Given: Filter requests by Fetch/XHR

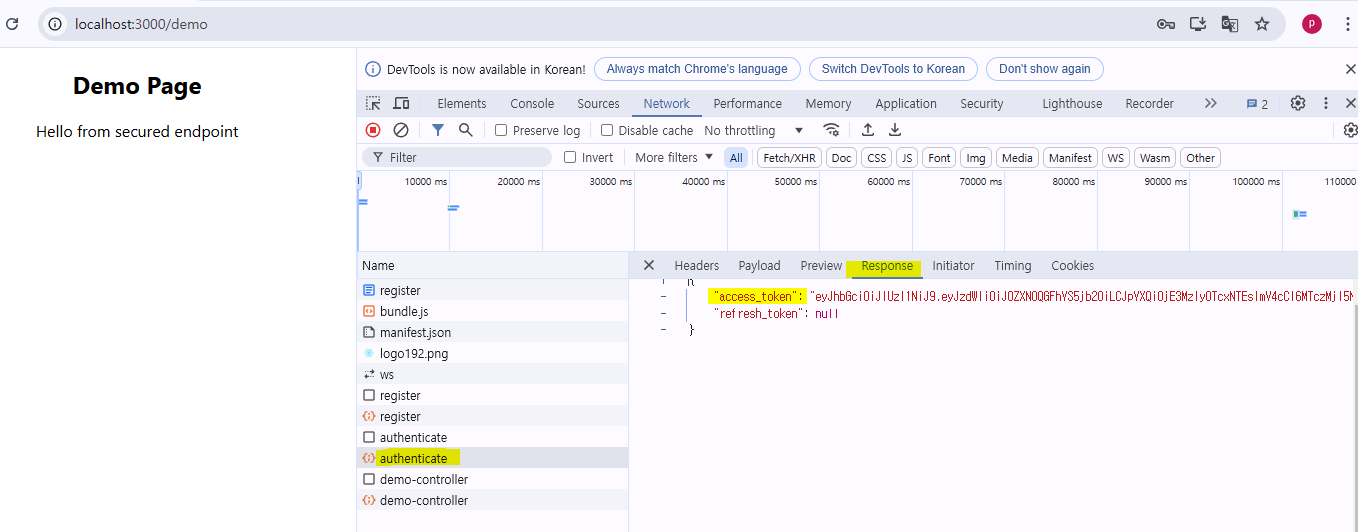Looking at the screenshot, I should click(x=790, y=157).
